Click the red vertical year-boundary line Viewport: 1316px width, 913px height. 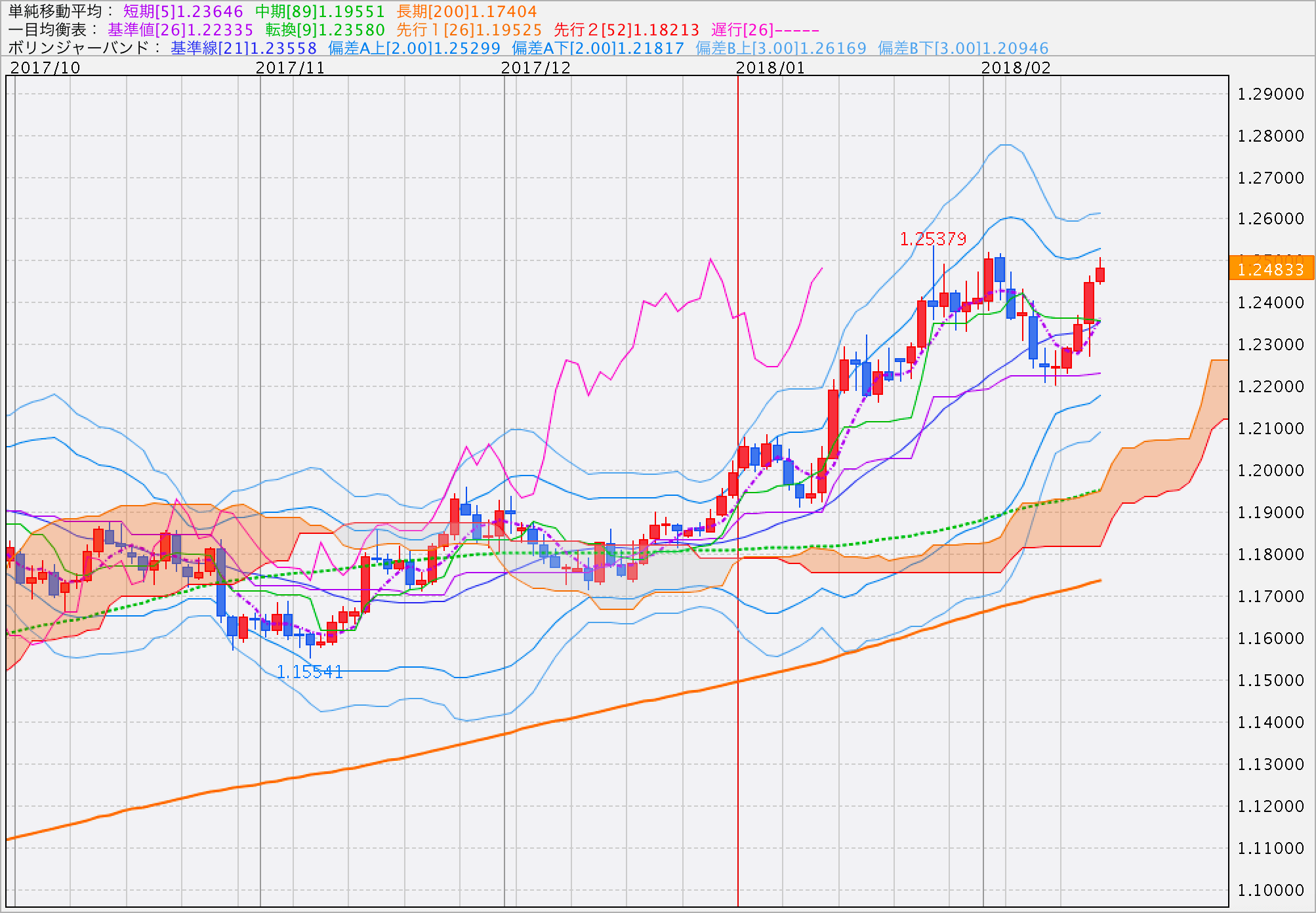pyautogui.click(x=738, y=492)
